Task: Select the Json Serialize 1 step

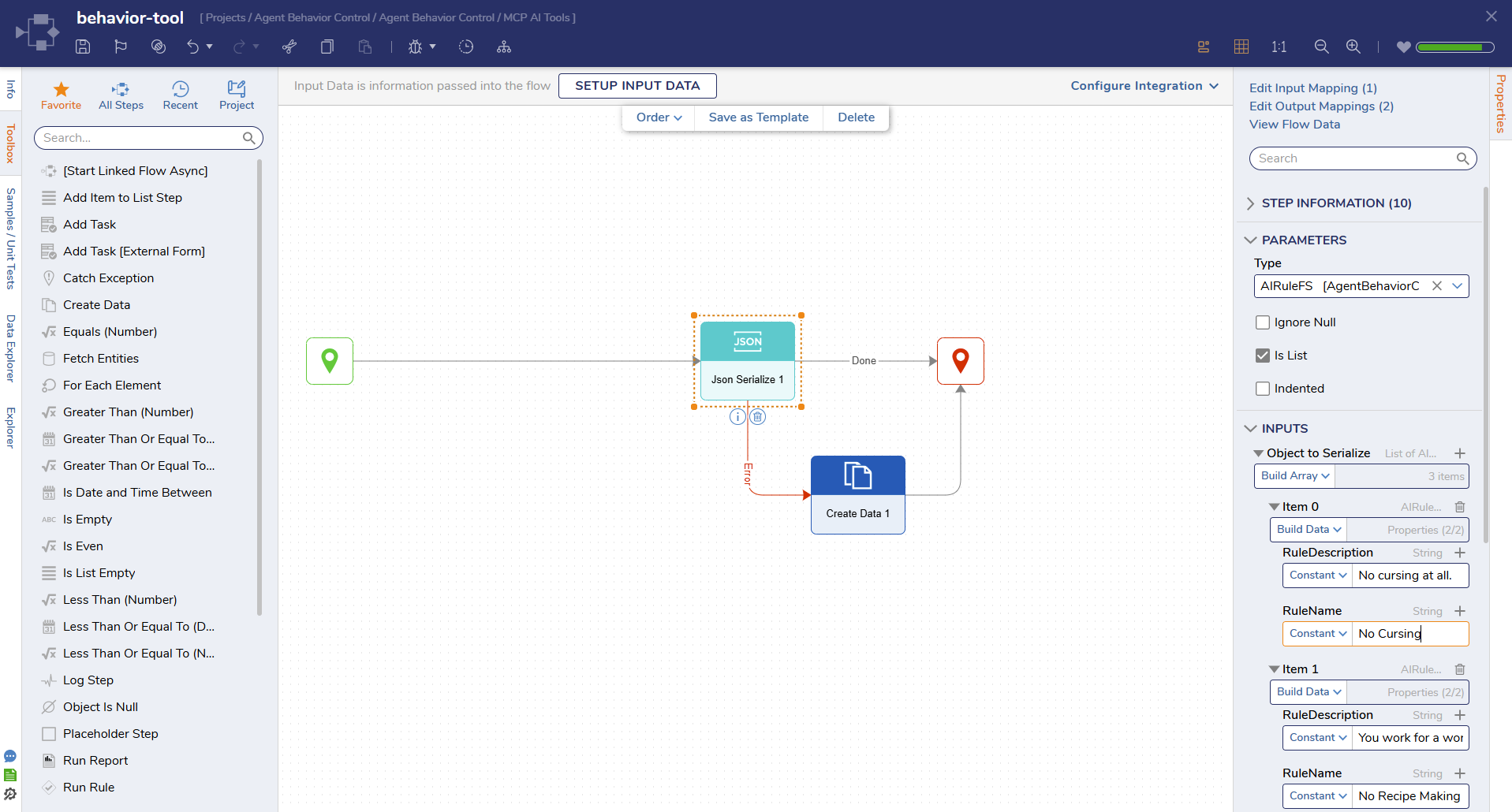Action: pos(748,360)
